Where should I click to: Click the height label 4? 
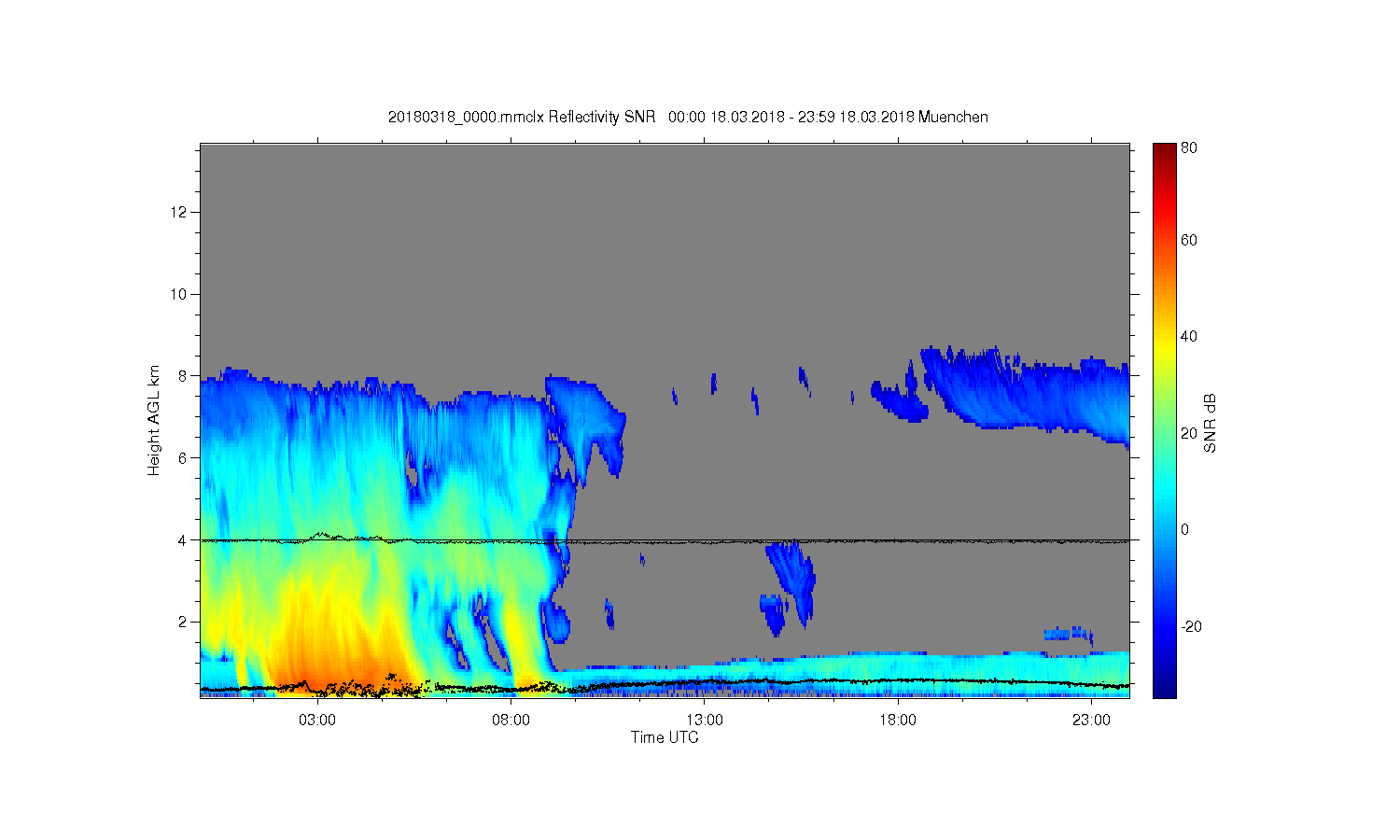coord(184,539)
